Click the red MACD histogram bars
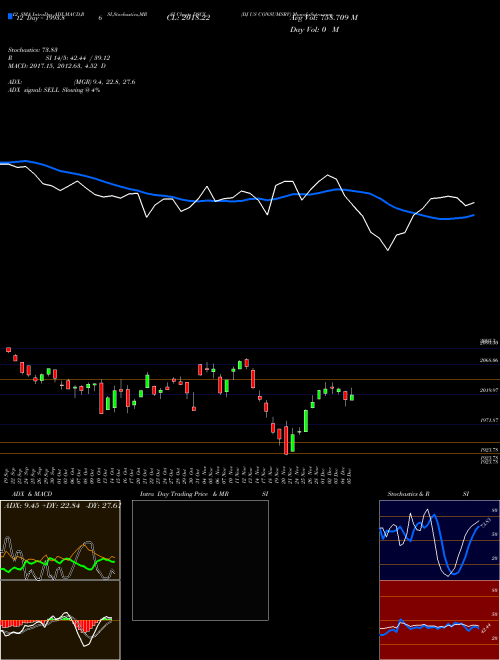 86,625
